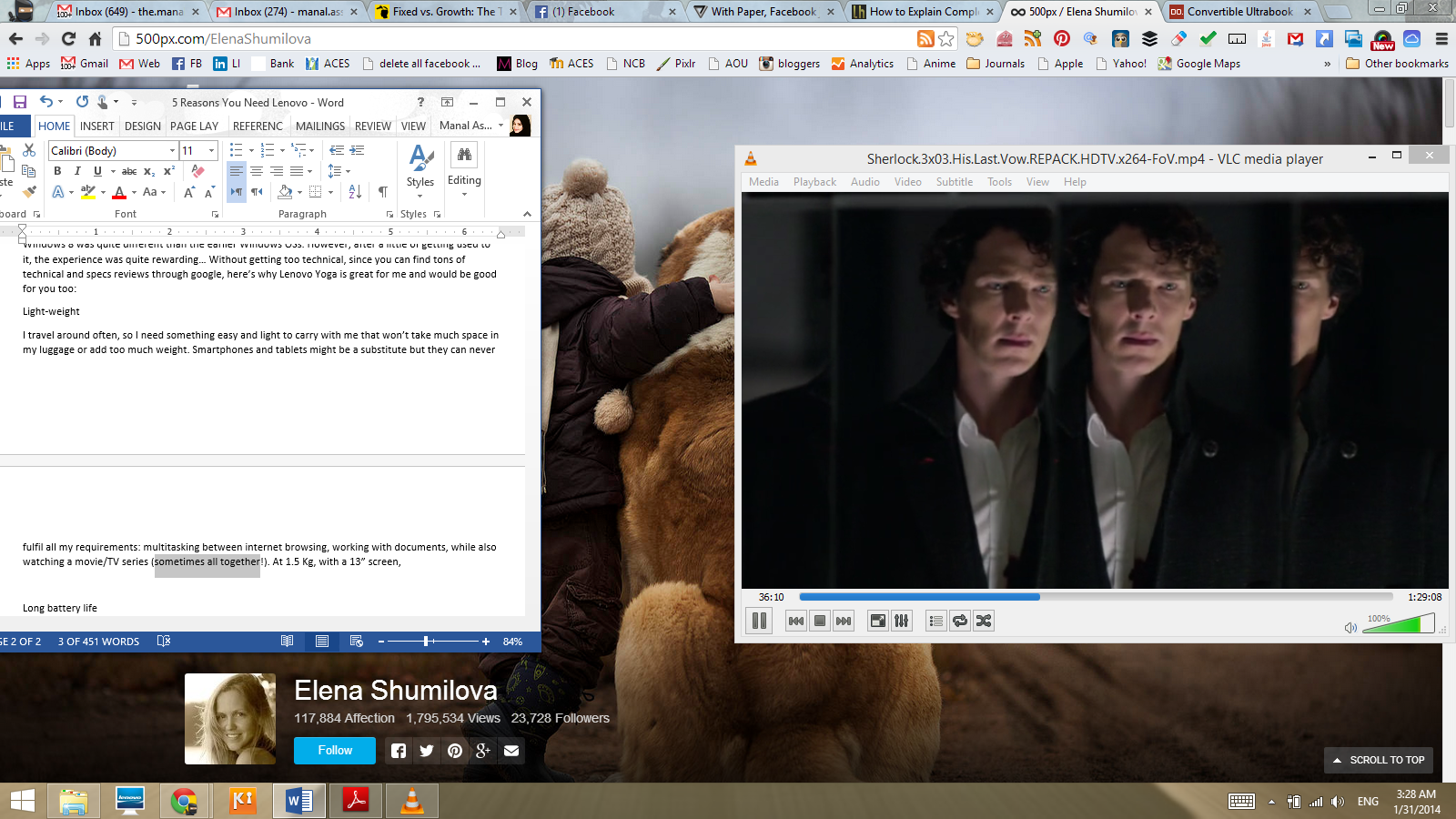Viewport: 1456px width, 819px height.
Task: Toggle loop mode in VLC
Action: 960,621
